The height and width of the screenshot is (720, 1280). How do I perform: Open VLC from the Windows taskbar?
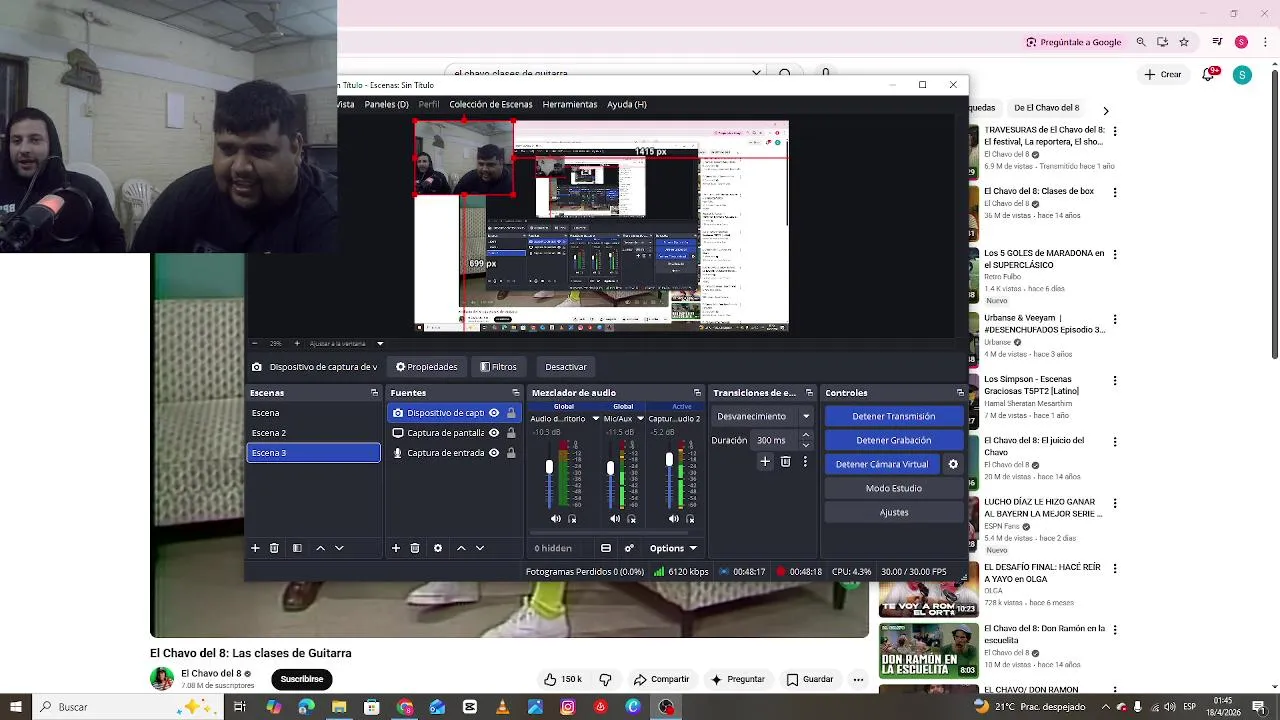tap(502, 707)
